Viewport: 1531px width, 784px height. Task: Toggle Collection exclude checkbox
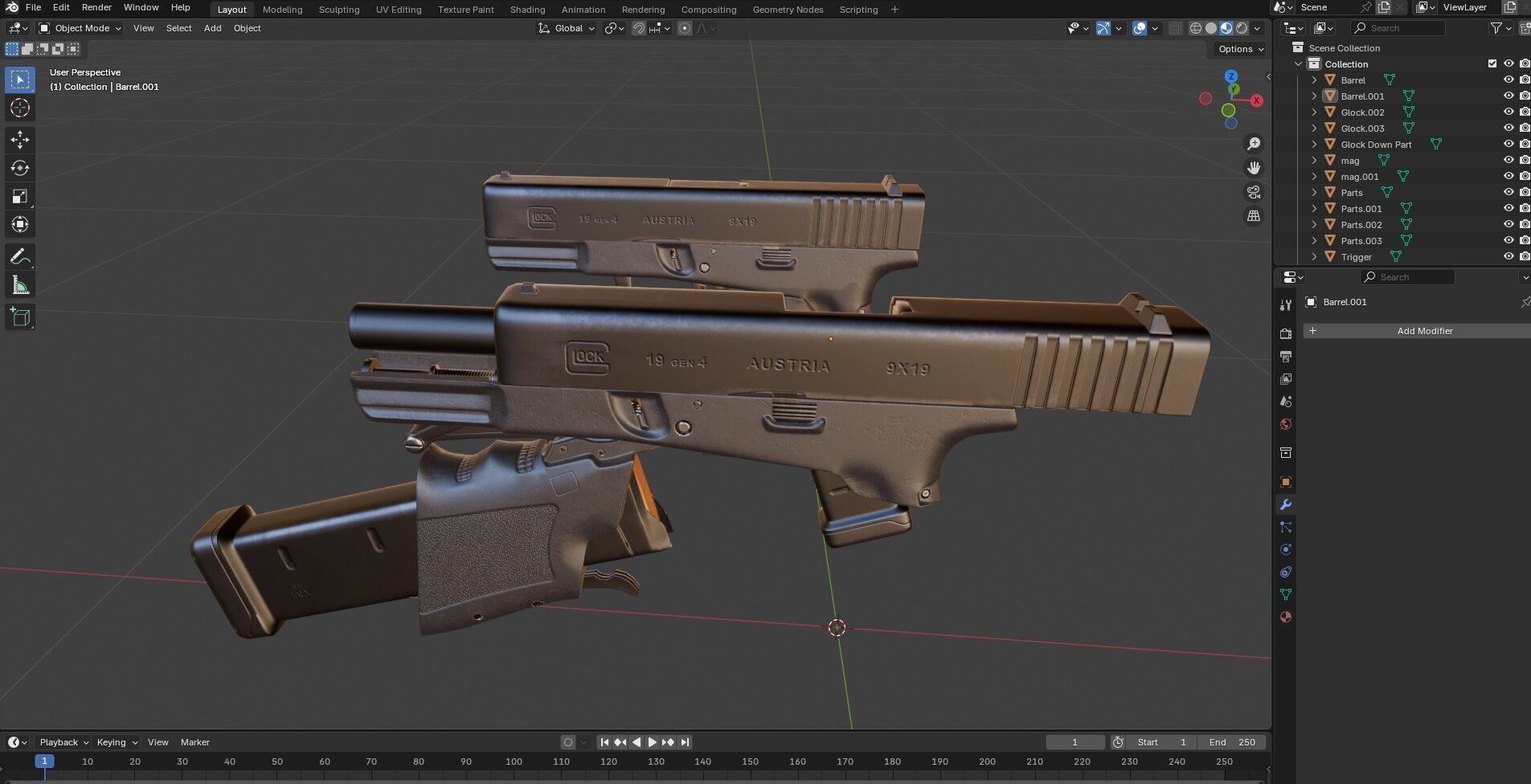tap(1492, 63)
